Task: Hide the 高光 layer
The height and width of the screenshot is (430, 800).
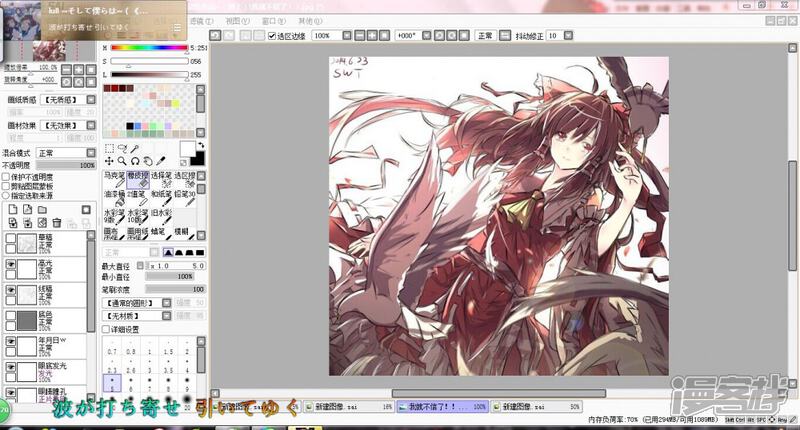Action: (10, 264)
